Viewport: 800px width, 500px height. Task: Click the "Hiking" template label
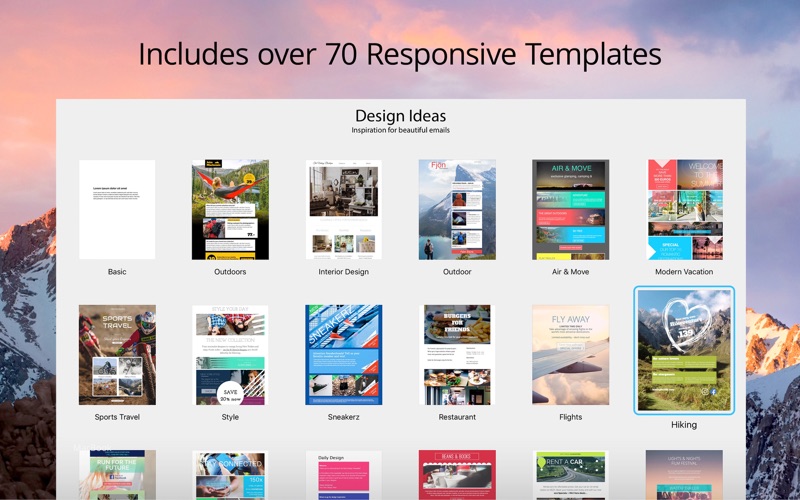click(x=684, y=424)
